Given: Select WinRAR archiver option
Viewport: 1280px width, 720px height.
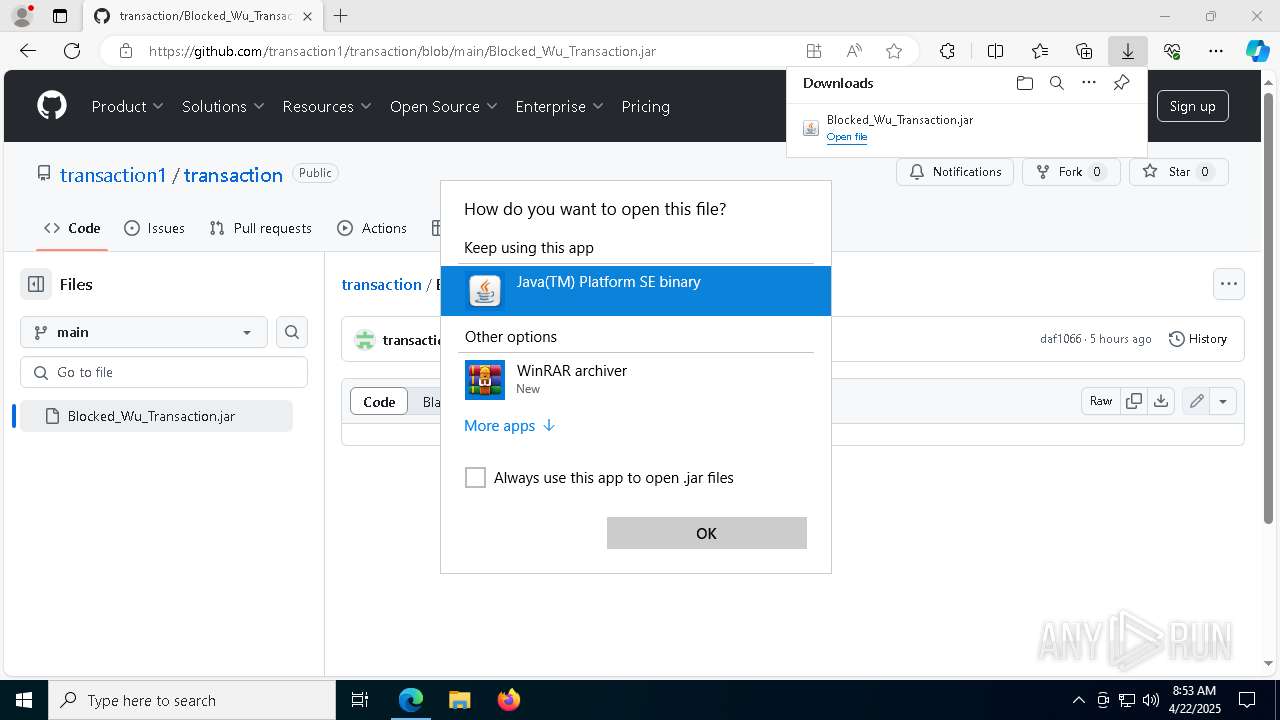Looking at the screenshot, I should pos(636,380).
